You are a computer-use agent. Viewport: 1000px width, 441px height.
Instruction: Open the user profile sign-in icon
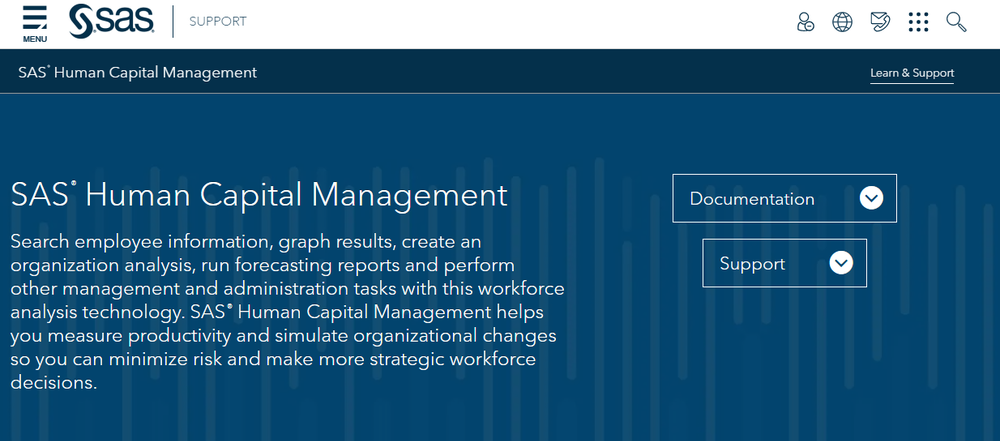805,22
